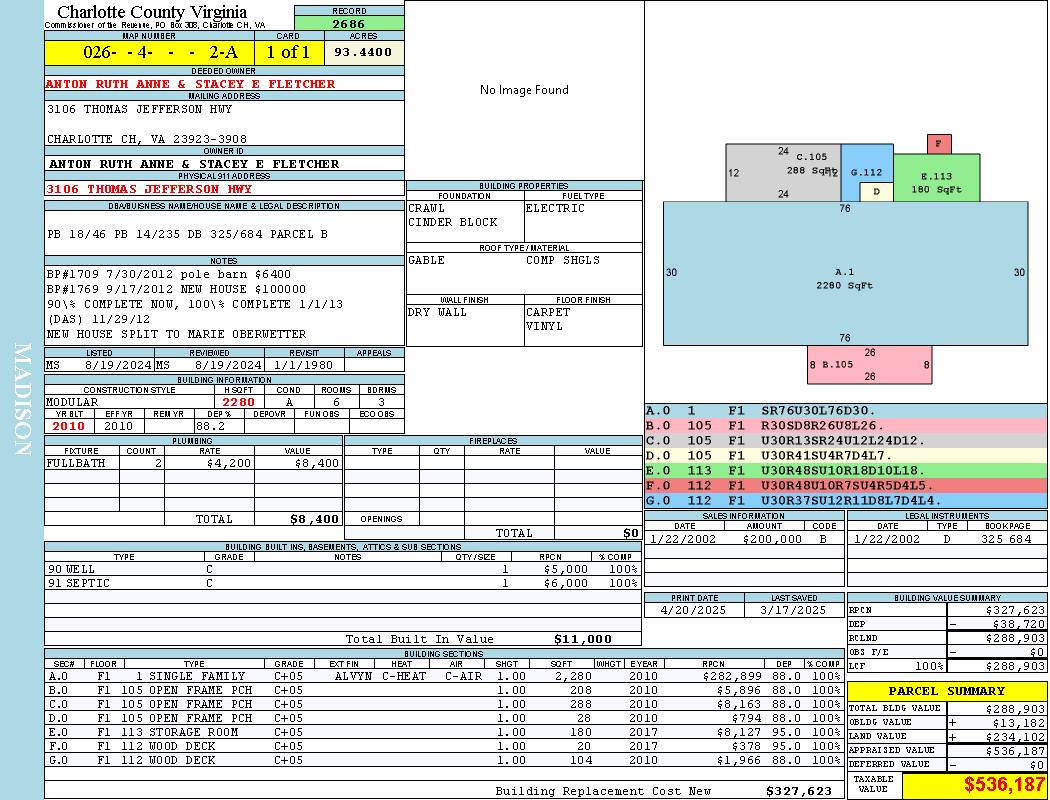Select the large blue A.1 floor plan
Screen dimensions: 1050x800
tap(845, 273)
